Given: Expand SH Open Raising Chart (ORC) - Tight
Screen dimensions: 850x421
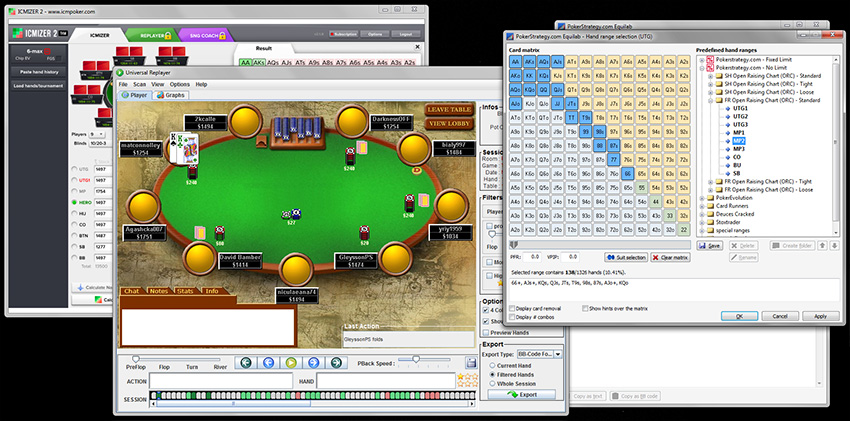Looking at the screenshot, I should (711, 84).
